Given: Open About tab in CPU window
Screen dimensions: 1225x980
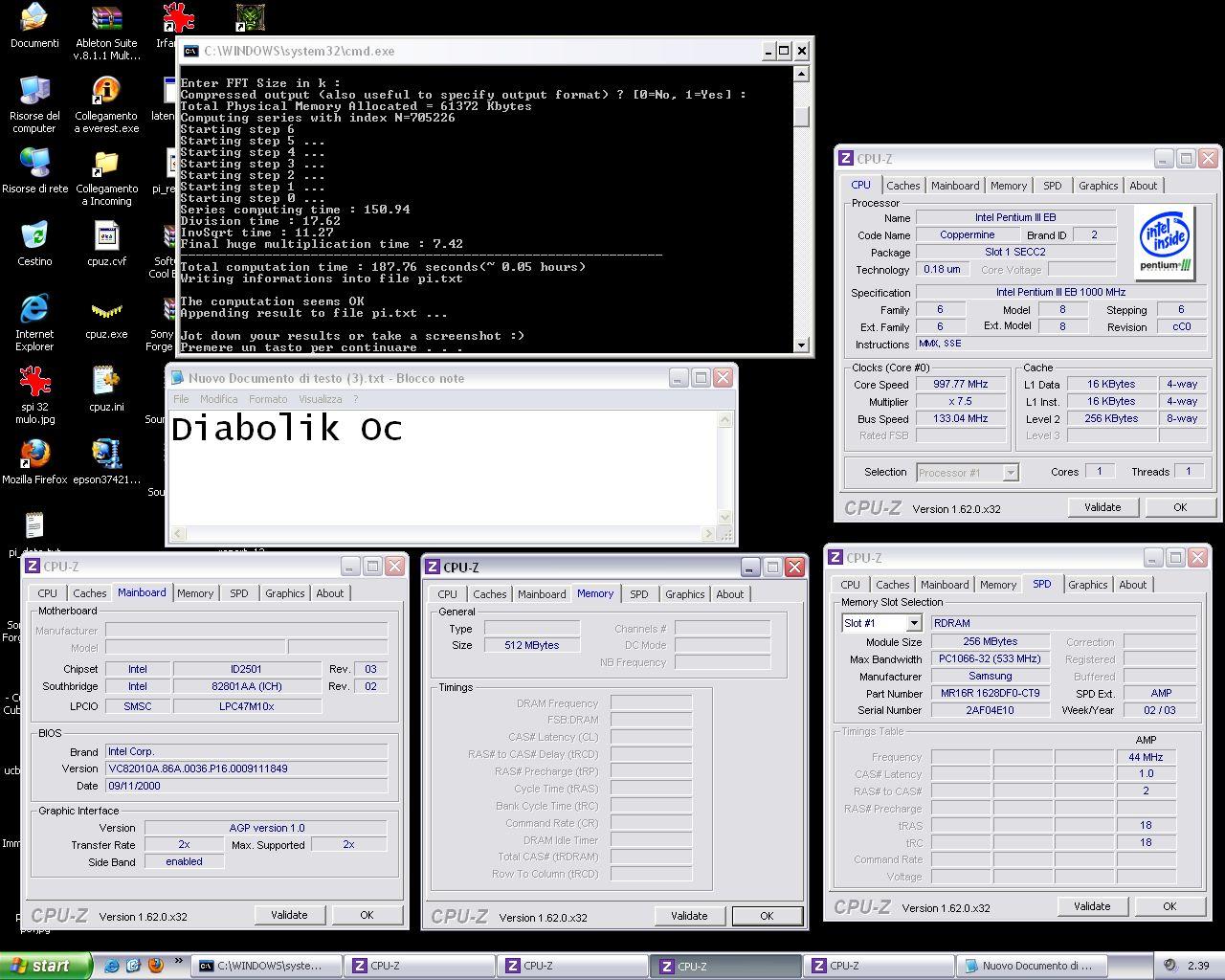Looking at the screenshot, I should pos(1143,186).
